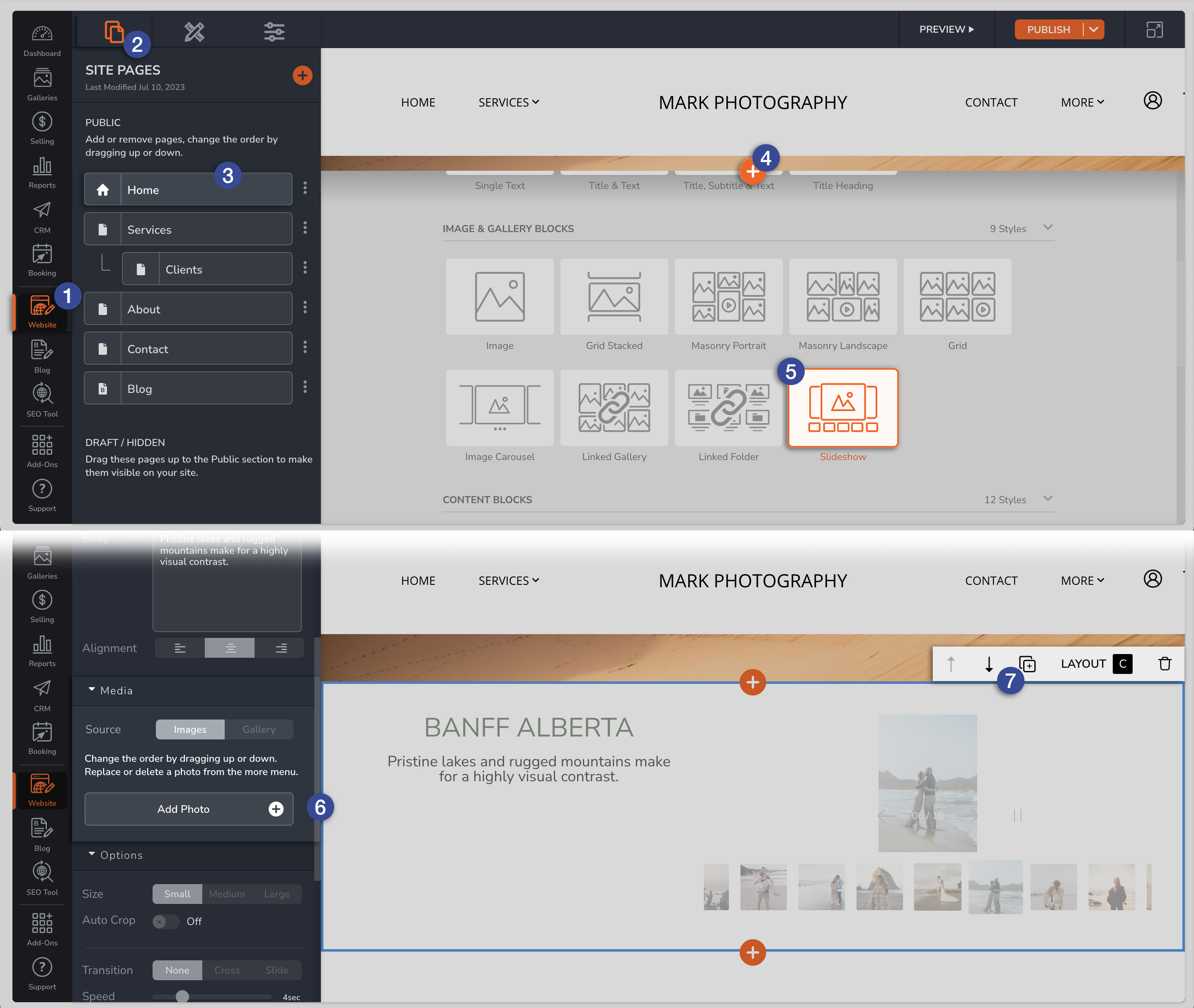Viewport: 1194px width, 1008px height.
Task: Choose the Linked Folder block style
Action: (x=728, y=407)
